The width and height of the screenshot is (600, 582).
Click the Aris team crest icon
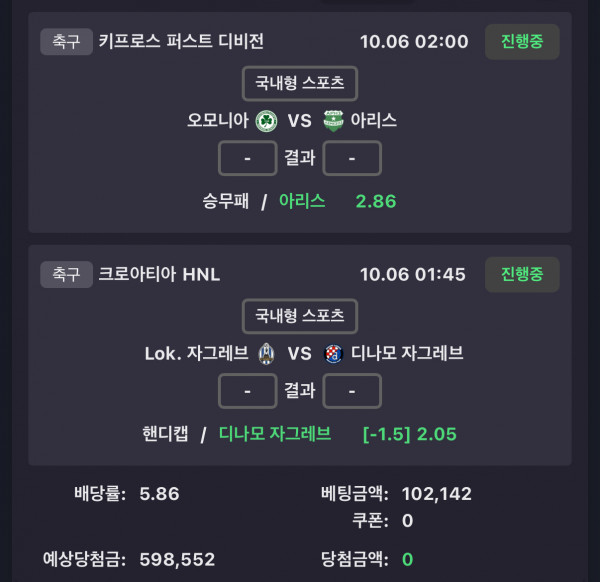click(333, 121)
